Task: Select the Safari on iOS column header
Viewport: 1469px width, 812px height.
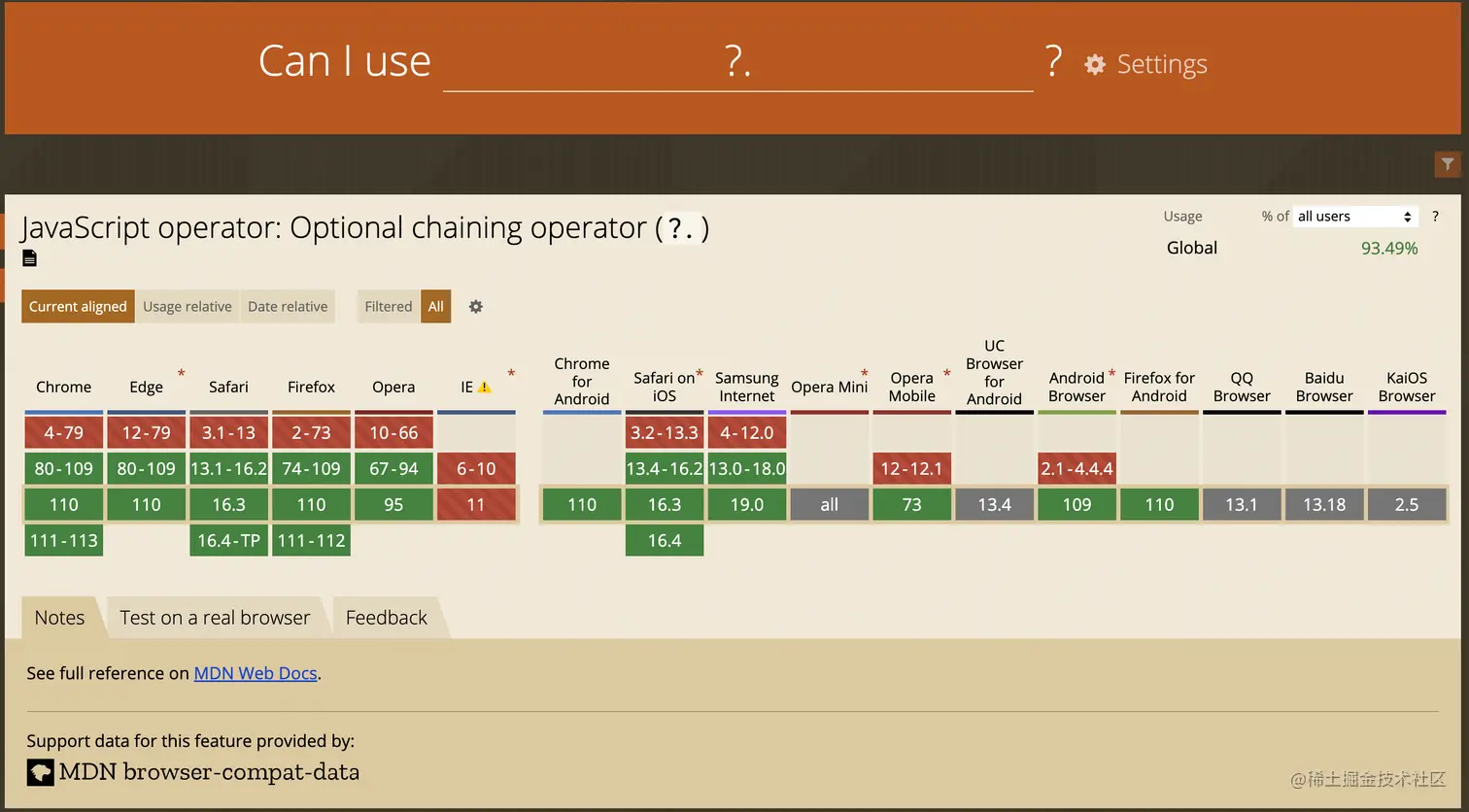Action: point(665,387)
